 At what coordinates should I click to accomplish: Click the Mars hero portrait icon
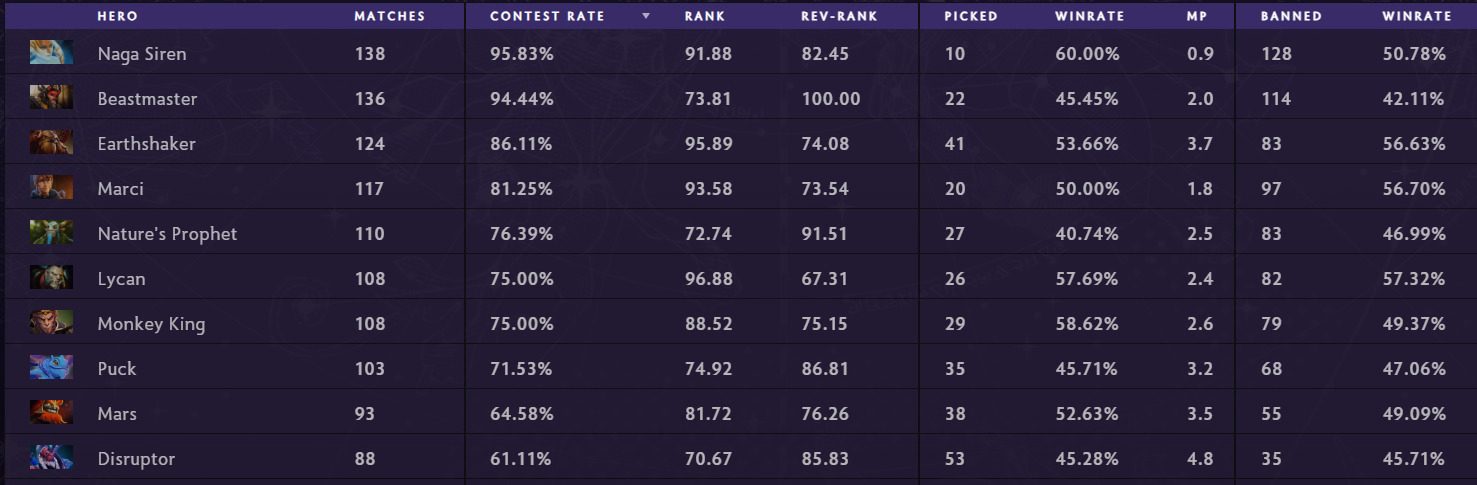point(51,413)
